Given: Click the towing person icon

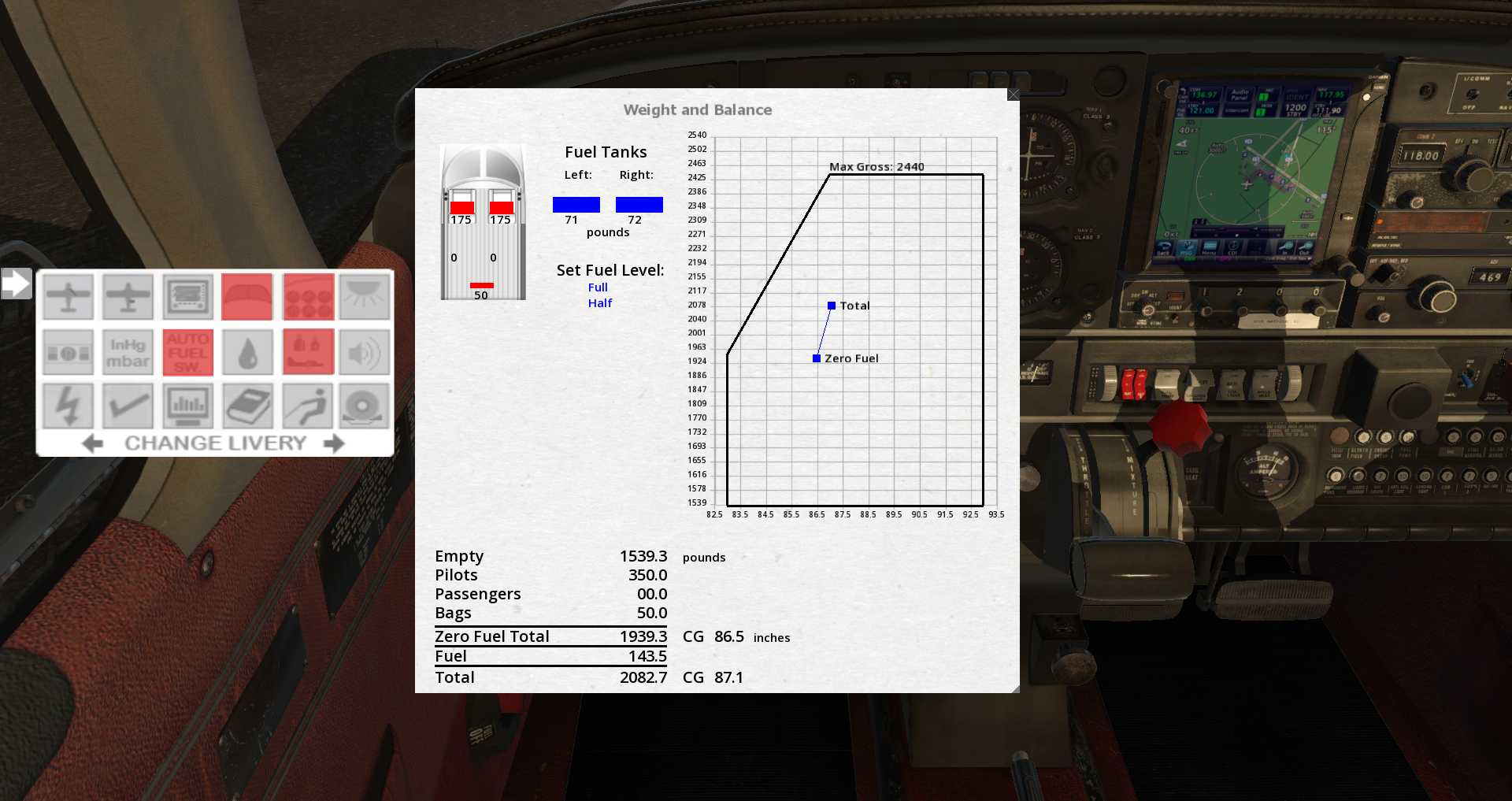Looking at the screenshot, I should click(x=307, y=406).
